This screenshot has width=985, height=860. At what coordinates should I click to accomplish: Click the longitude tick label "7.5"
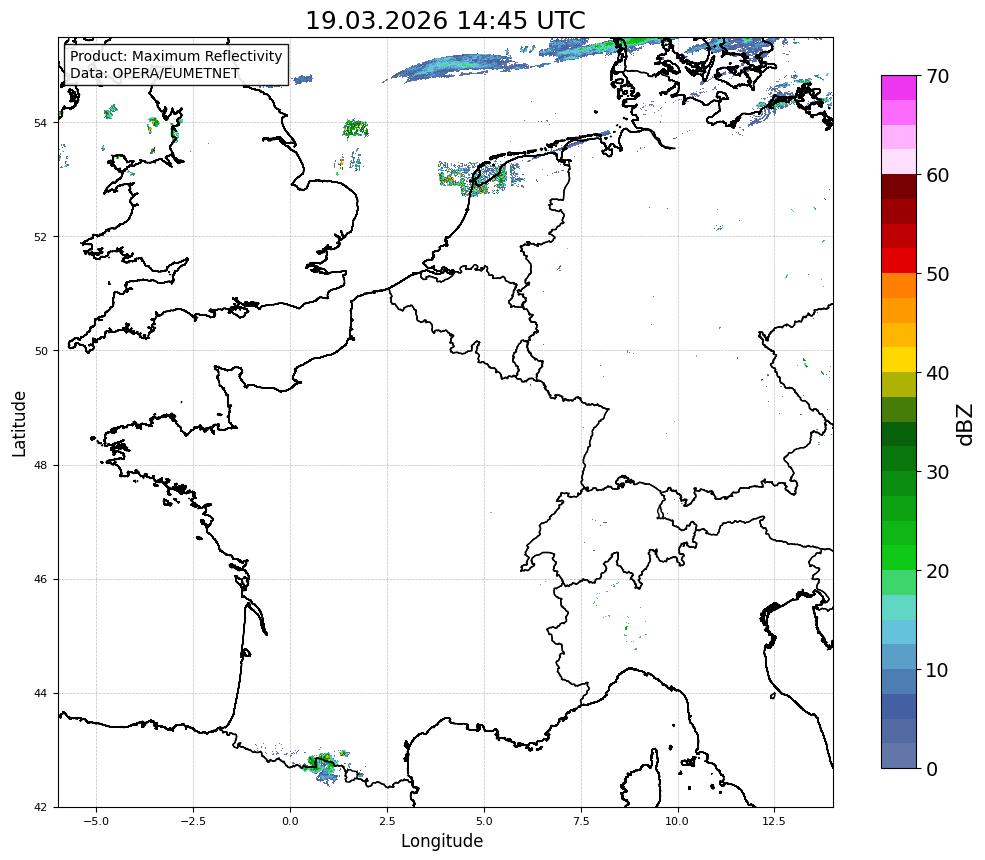(x=581, y=821)
